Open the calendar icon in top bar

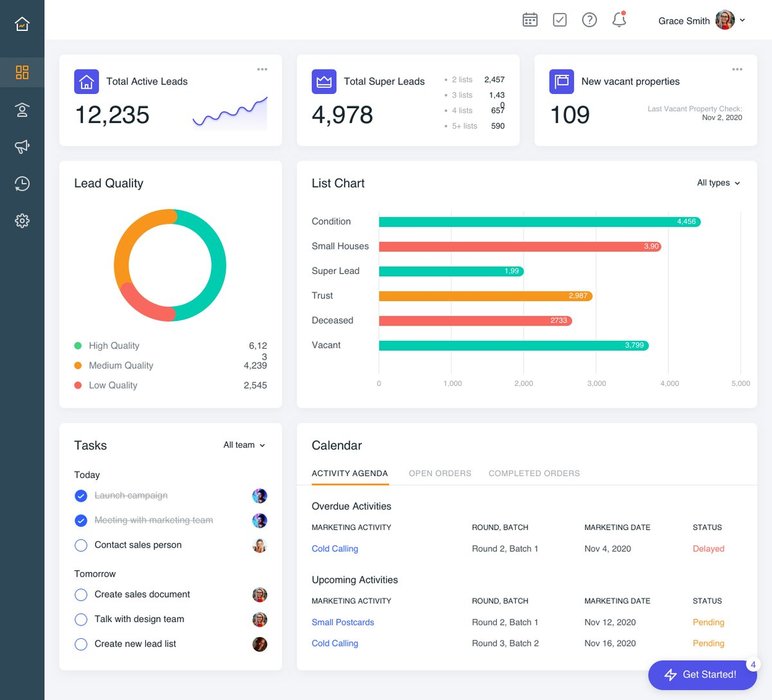tap(530, 20)
